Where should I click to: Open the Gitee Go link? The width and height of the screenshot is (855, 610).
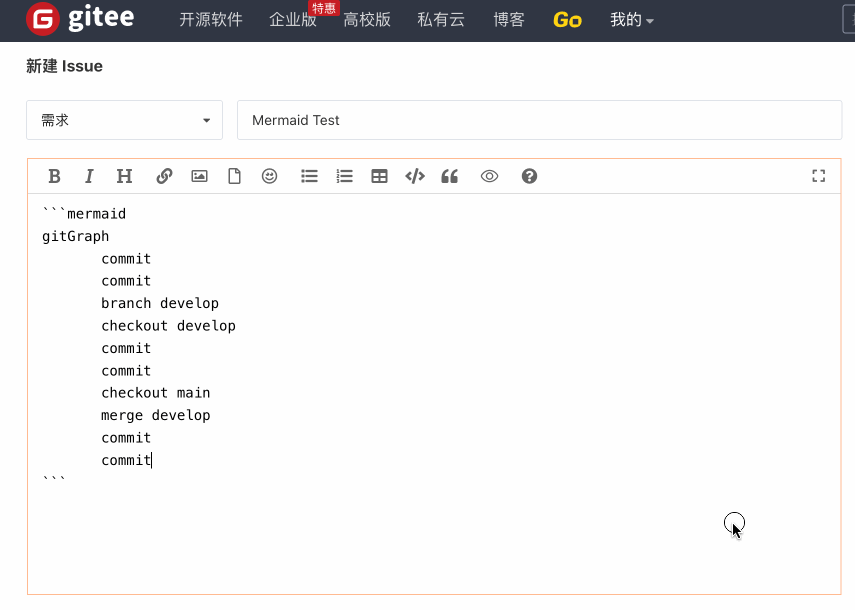(x=567, y=20)
